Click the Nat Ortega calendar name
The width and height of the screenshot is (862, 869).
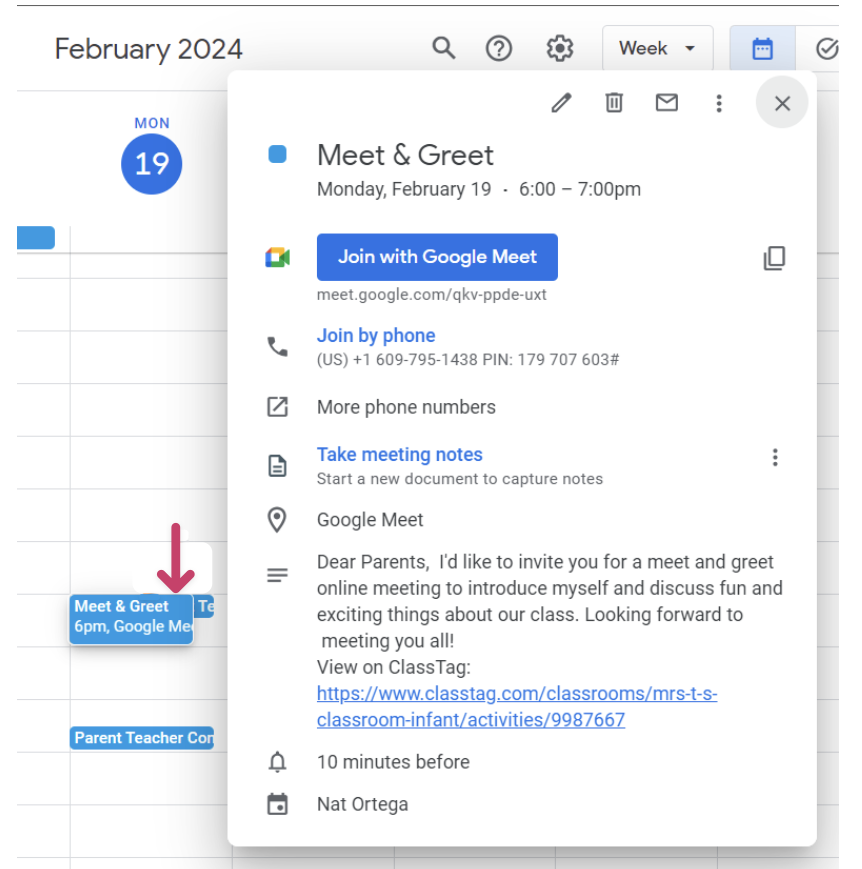(363, 804)
